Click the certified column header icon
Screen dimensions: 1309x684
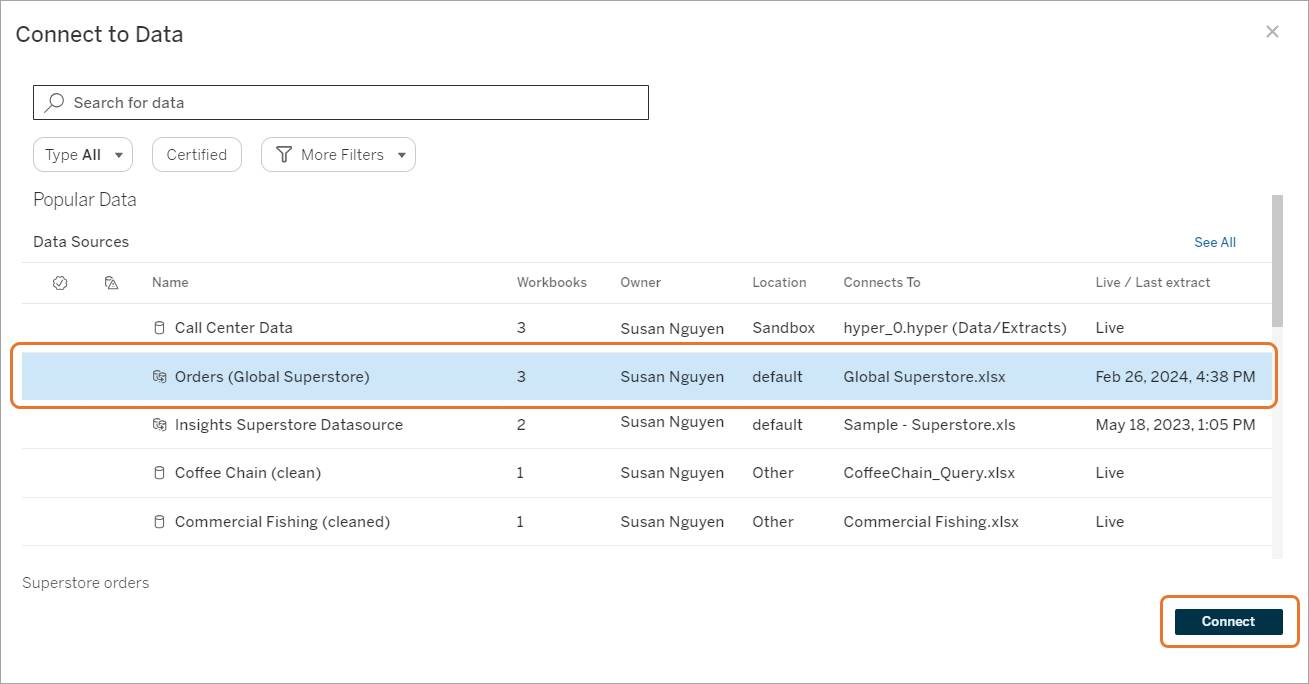(60, 283)
